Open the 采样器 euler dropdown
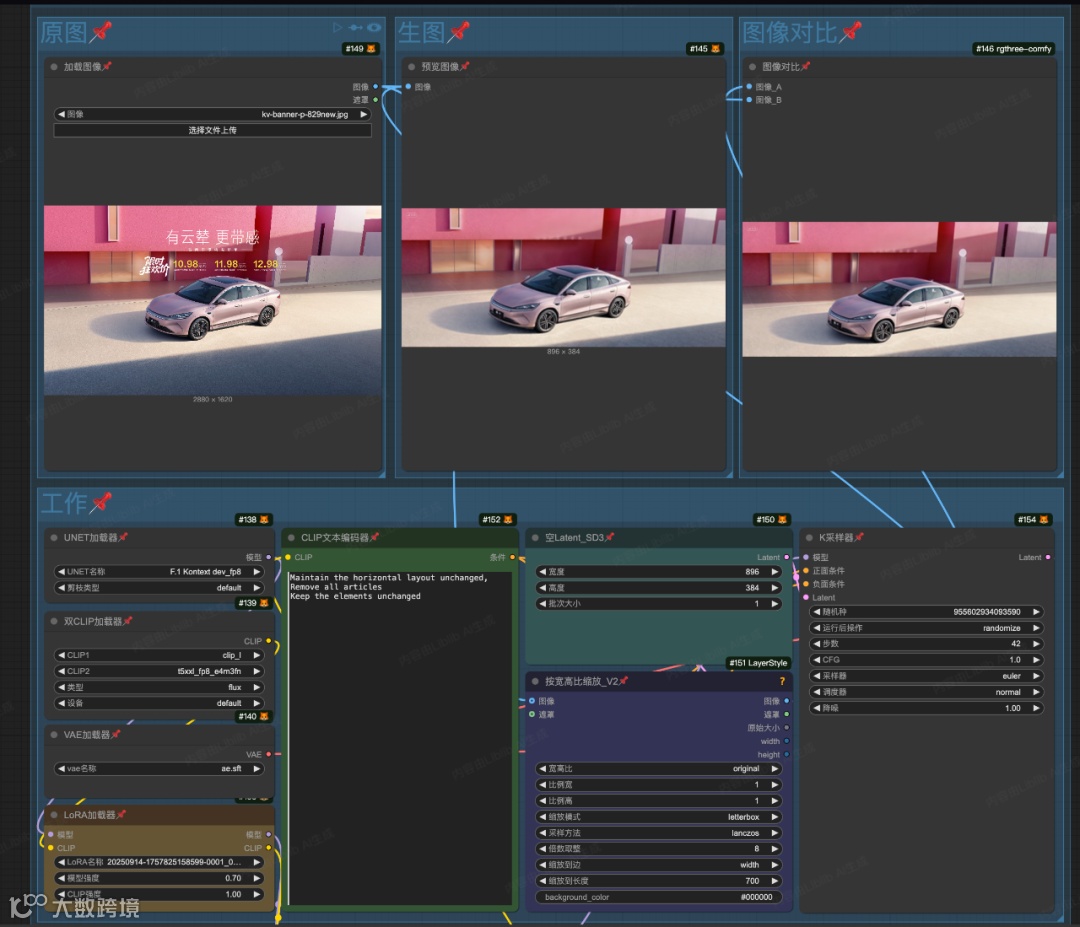 point(926,676)
